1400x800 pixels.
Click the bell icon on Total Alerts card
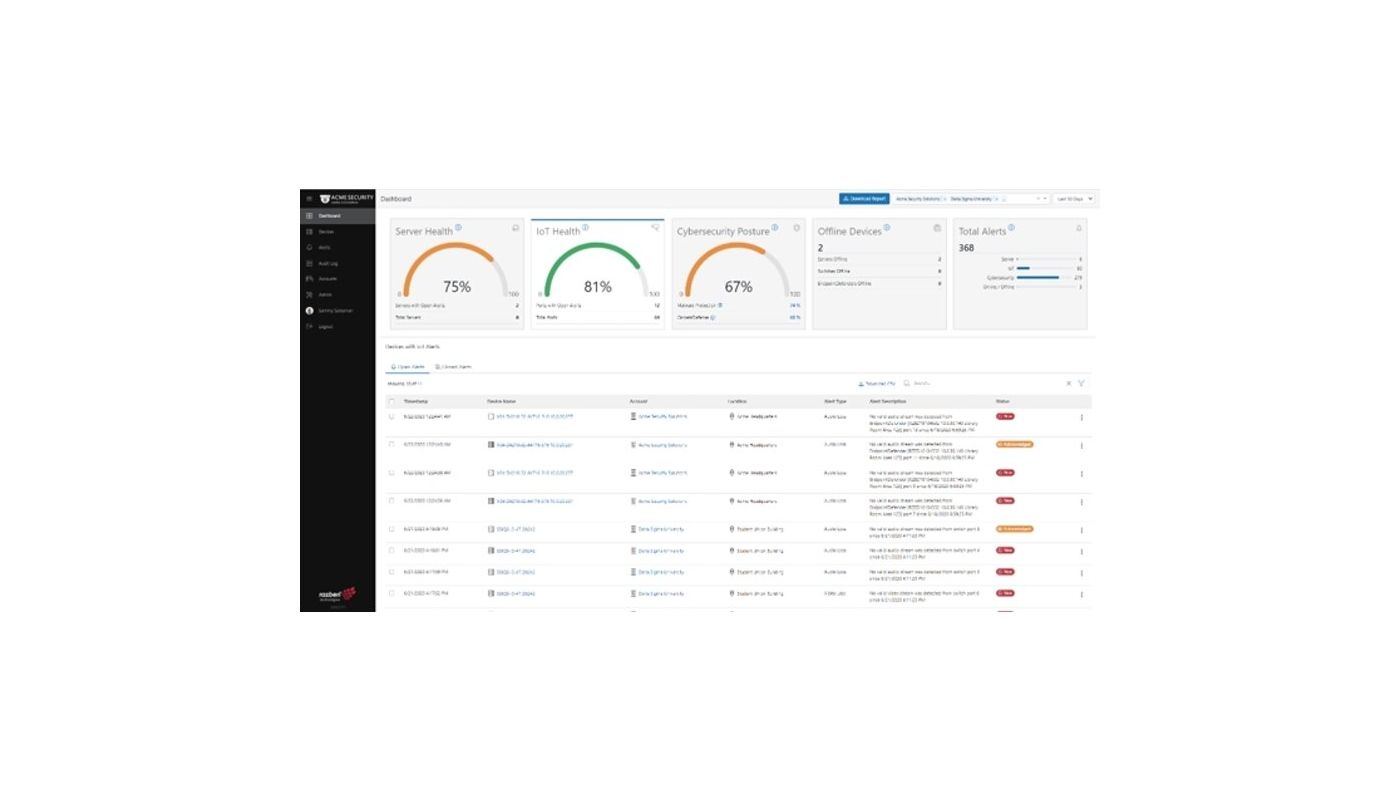(1079, 229)
